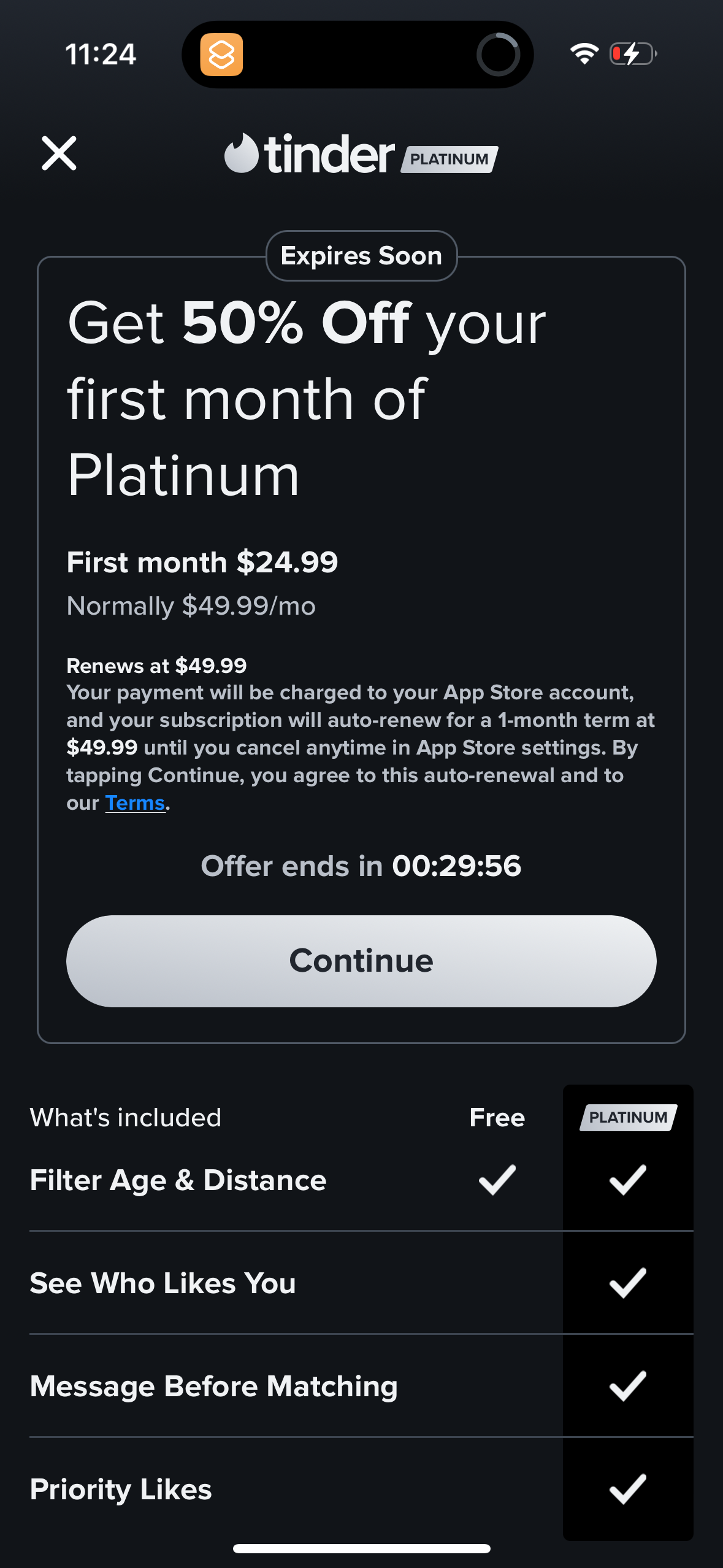Close the Tinder Platinum offer screen
The width and height of the screenshot is (723, 1568).
[59, 153]
